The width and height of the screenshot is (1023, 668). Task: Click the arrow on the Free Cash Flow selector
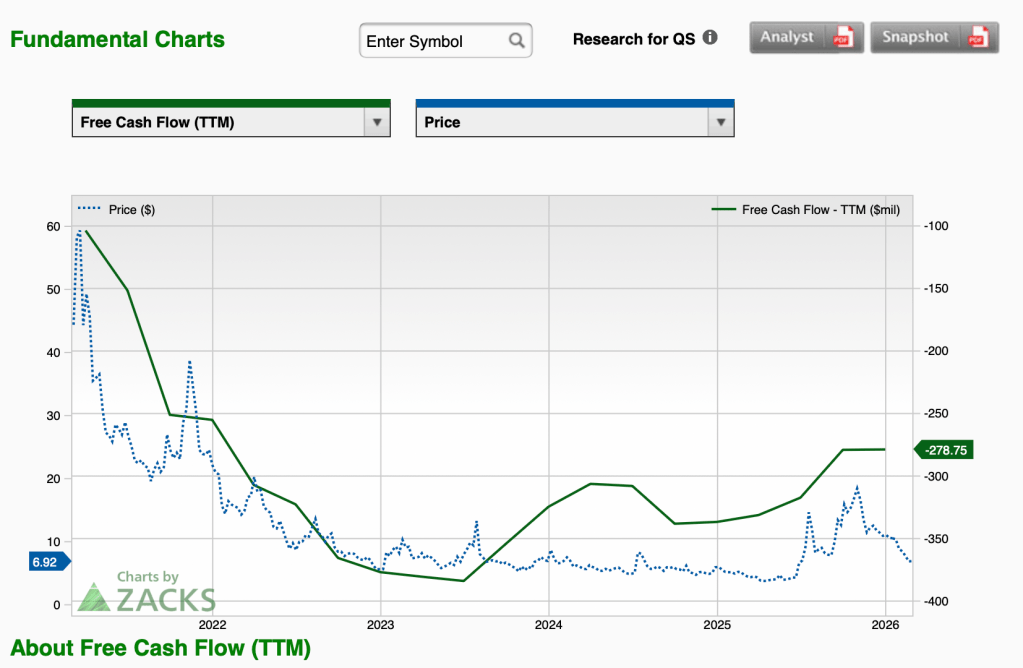(x=377, y=122)
